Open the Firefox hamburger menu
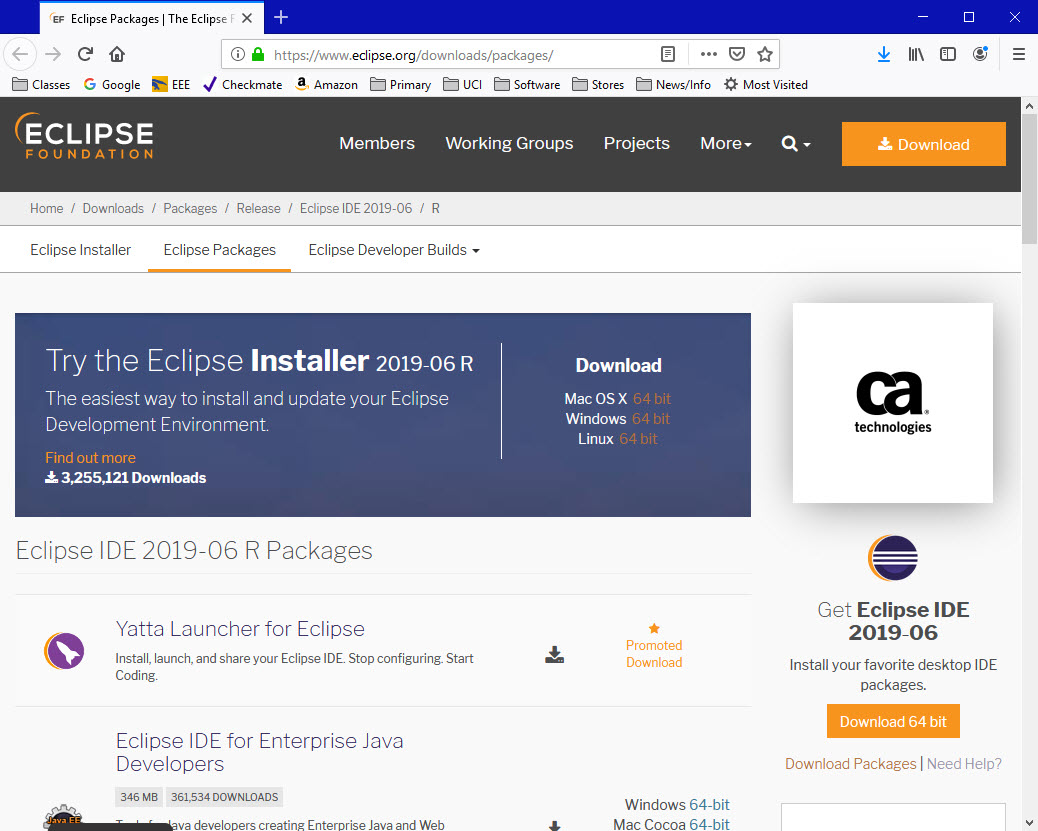The width and height of the screenshot is (1038, 831). [x=1018, y=54]
